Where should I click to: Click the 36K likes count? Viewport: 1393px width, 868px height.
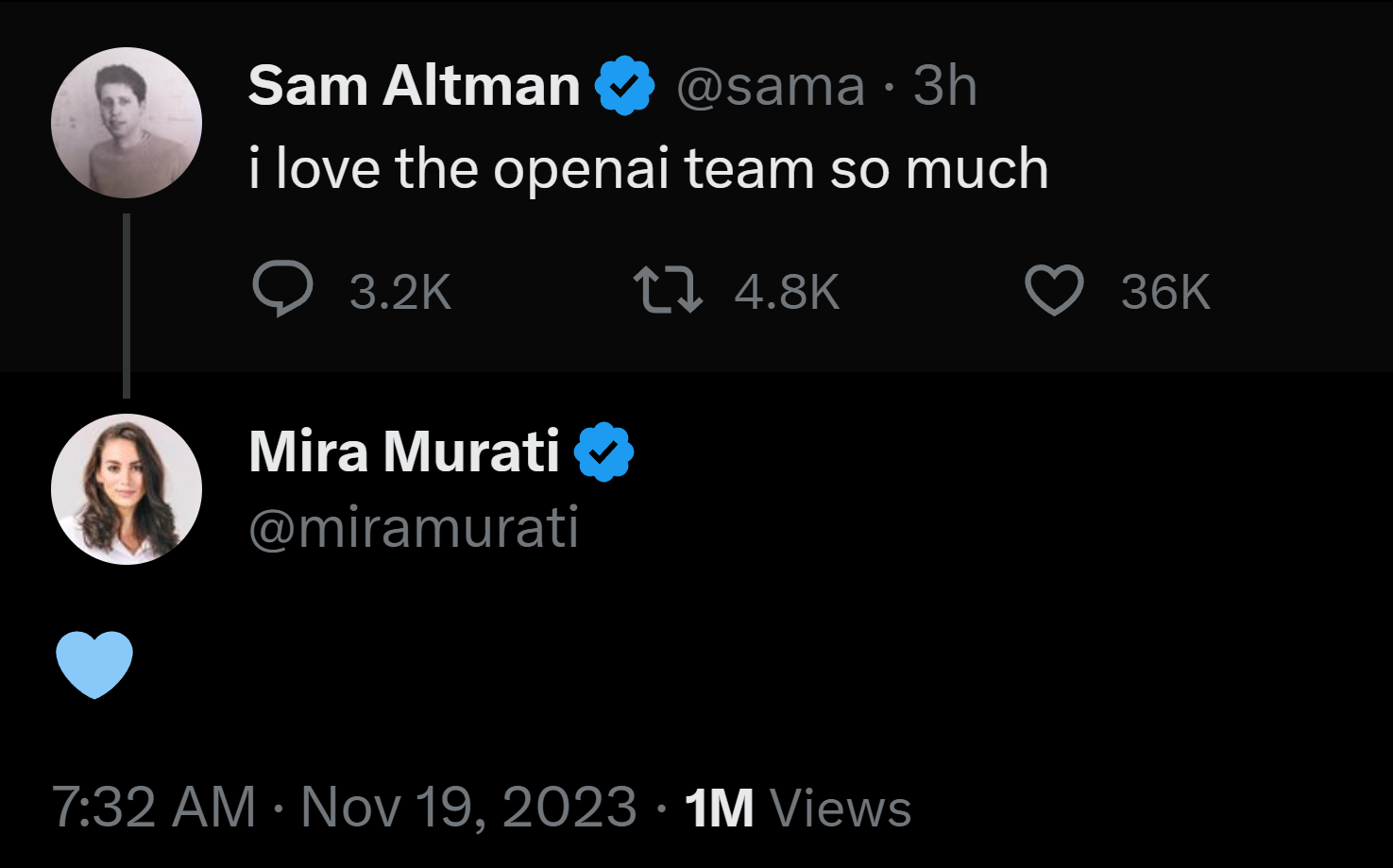1165,292
